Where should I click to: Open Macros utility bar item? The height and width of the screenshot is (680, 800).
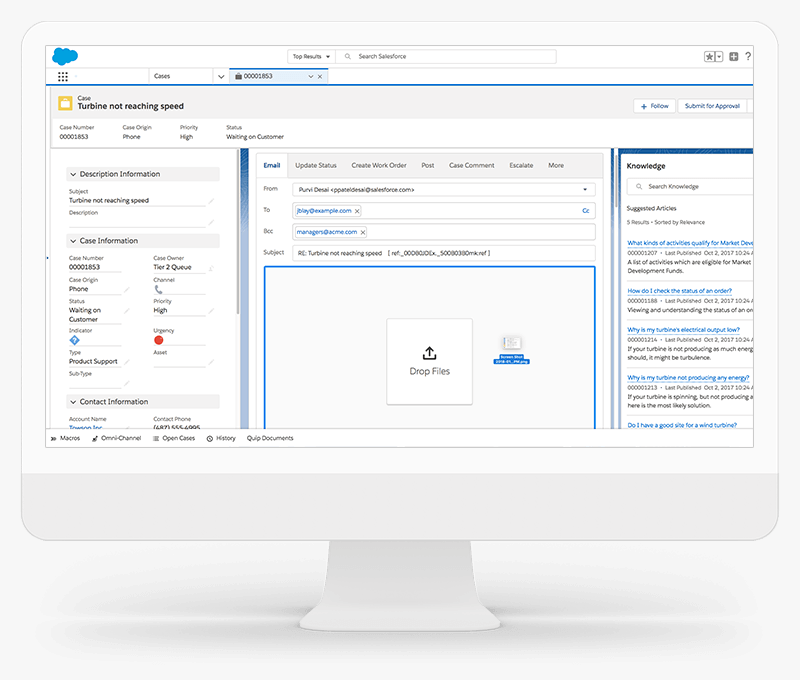(x=65, y=438)
